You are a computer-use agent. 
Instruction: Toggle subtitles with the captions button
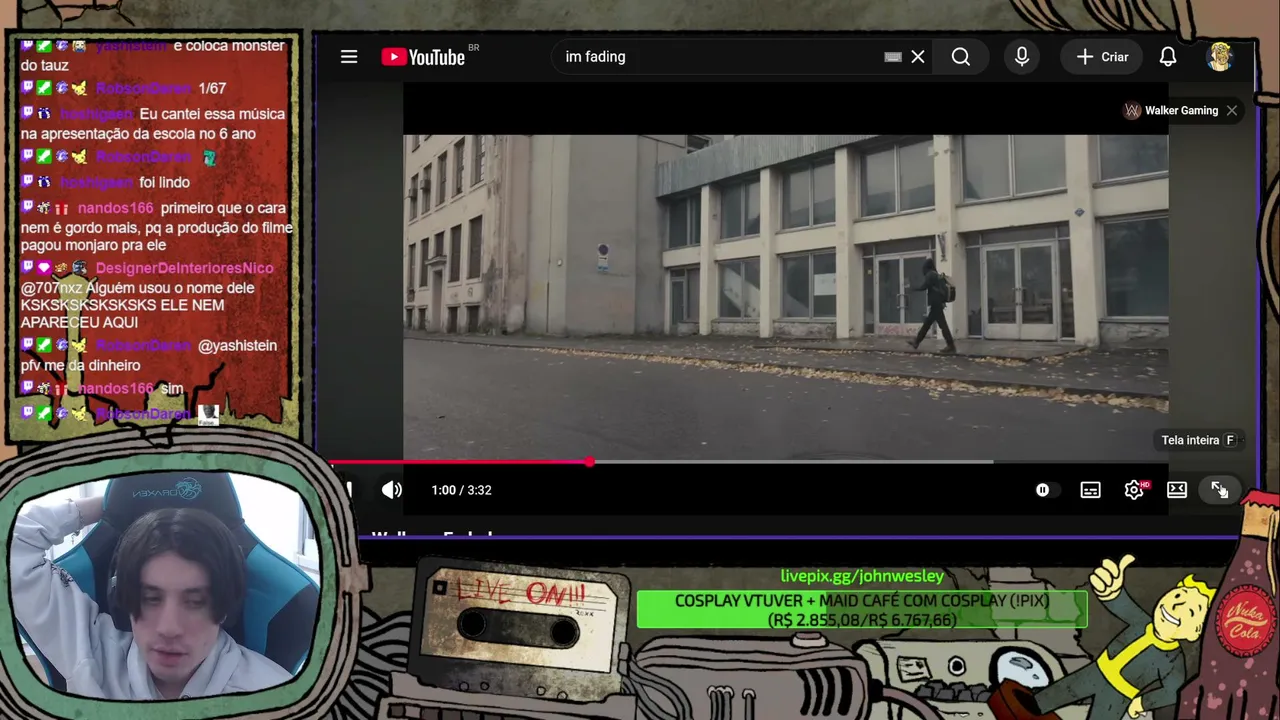pos(1090,490)
